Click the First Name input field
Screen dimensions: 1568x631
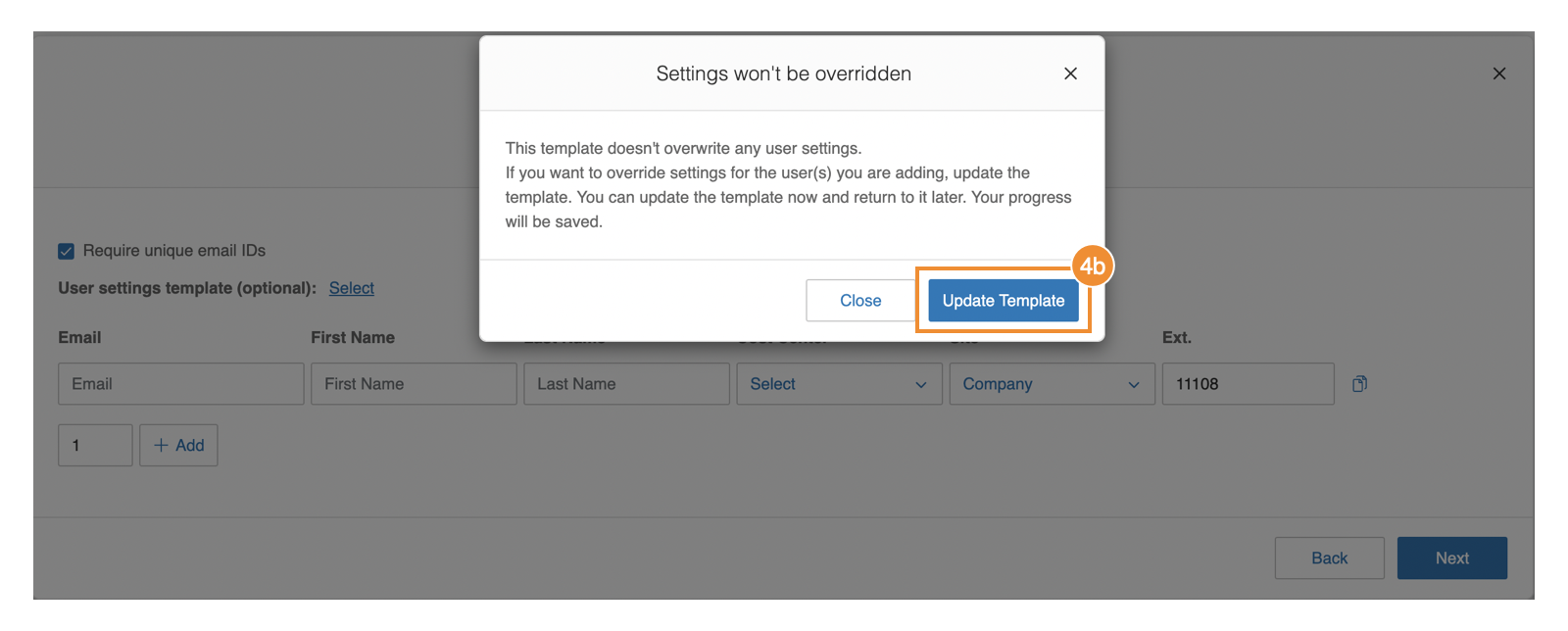[413, 383]
